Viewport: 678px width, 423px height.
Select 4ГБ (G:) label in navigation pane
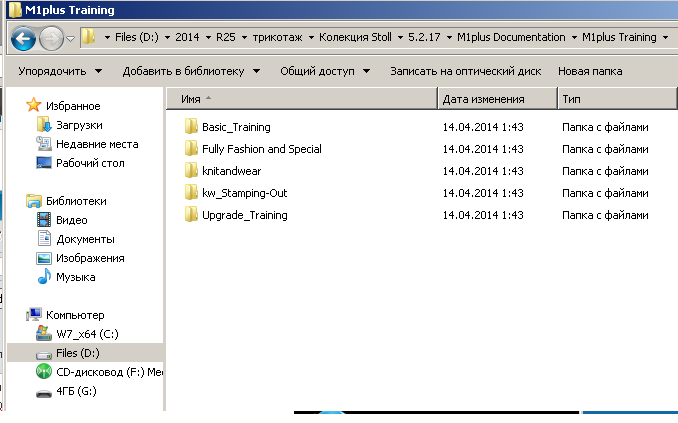click(x=77, y=391)
